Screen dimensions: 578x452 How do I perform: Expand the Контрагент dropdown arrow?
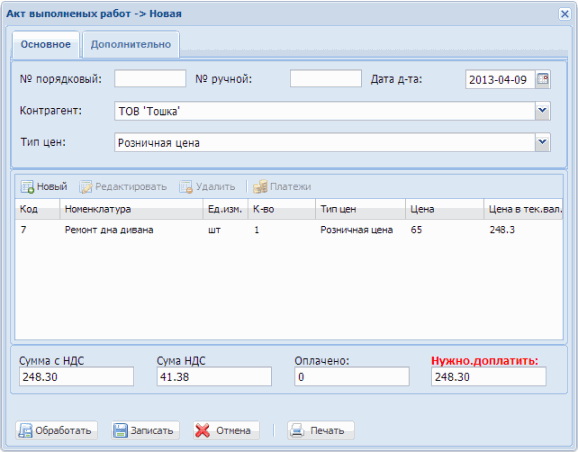[x=543, y=111]
